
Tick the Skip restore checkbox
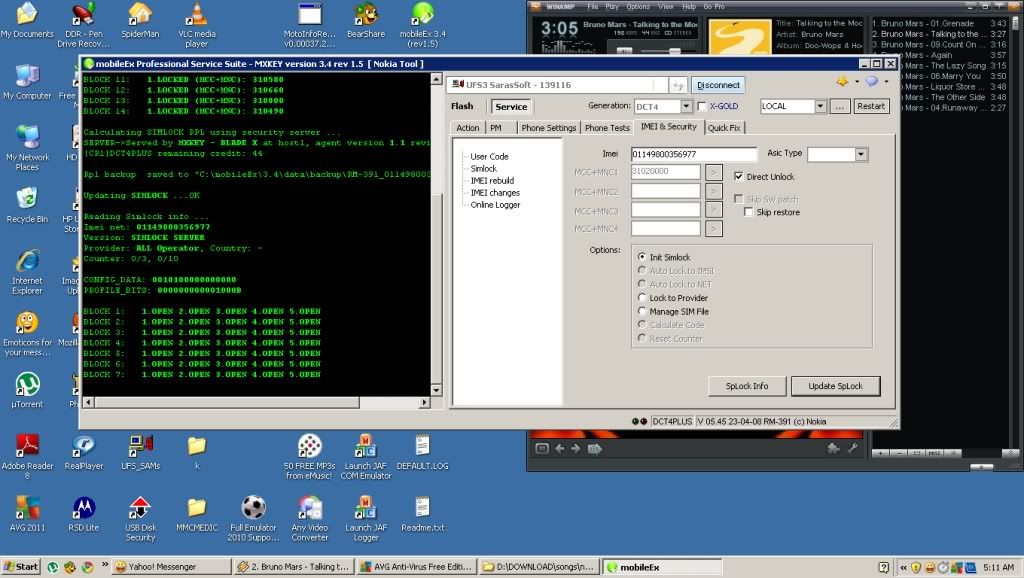(748, 212)
